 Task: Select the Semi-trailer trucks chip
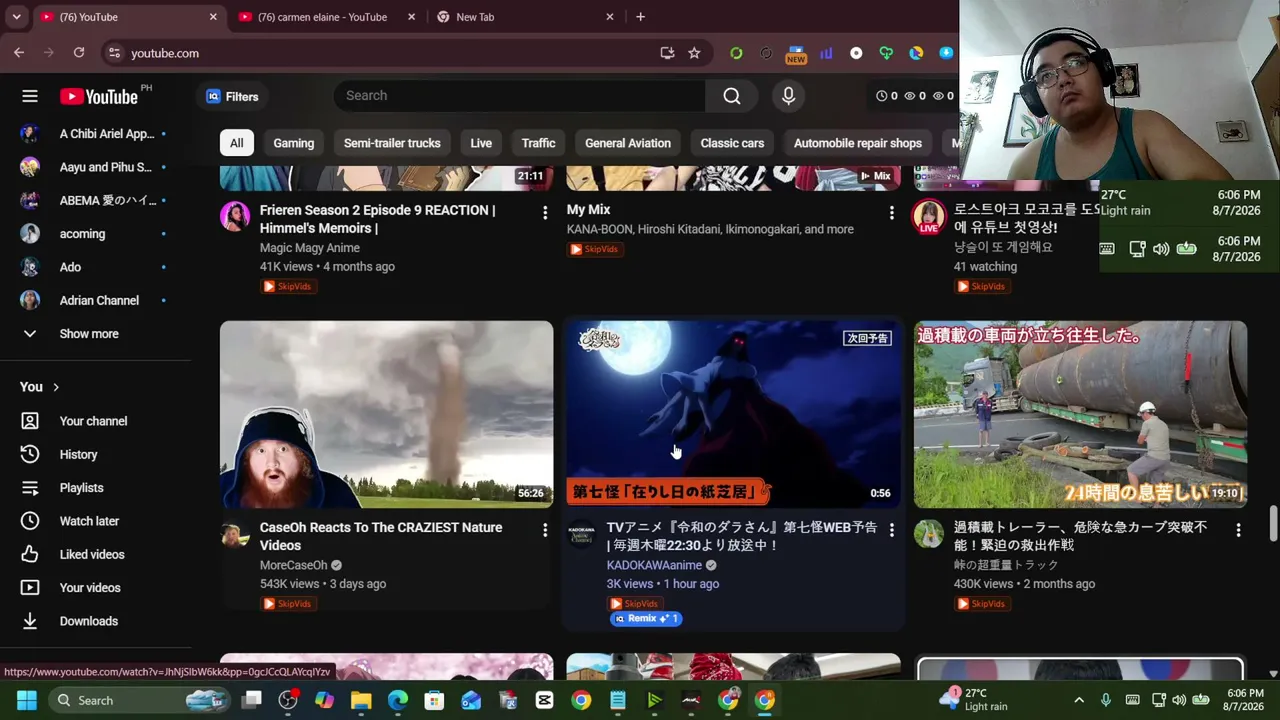click(392, 143)
